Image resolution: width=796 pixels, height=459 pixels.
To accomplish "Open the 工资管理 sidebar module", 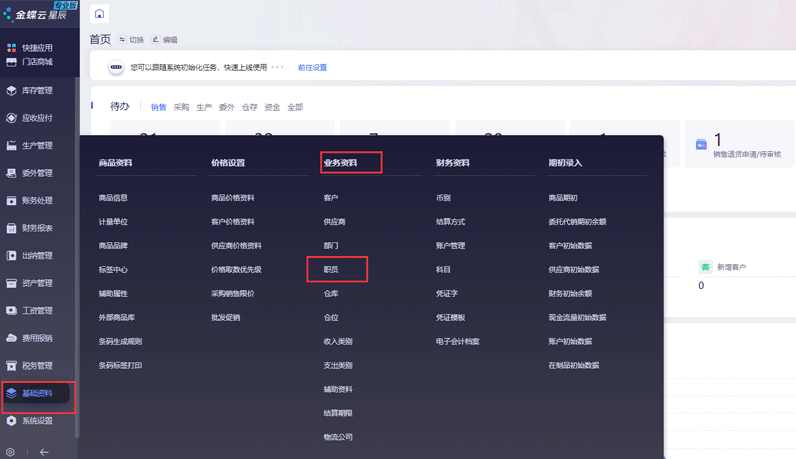I will point(37,310).
